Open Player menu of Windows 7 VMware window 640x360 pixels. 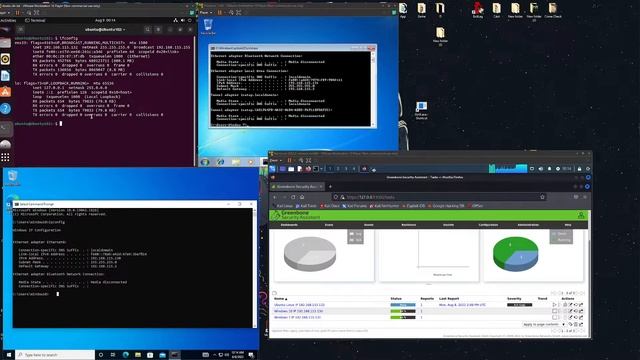[206, 13]
